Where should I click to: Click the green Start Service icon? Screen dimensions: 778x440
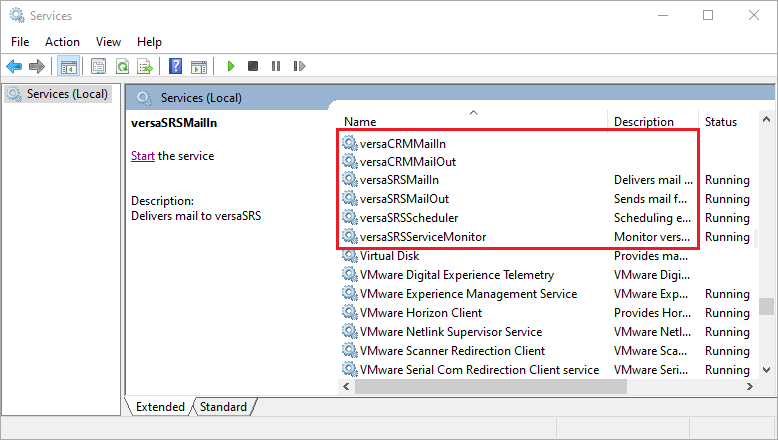click(231, 66)
